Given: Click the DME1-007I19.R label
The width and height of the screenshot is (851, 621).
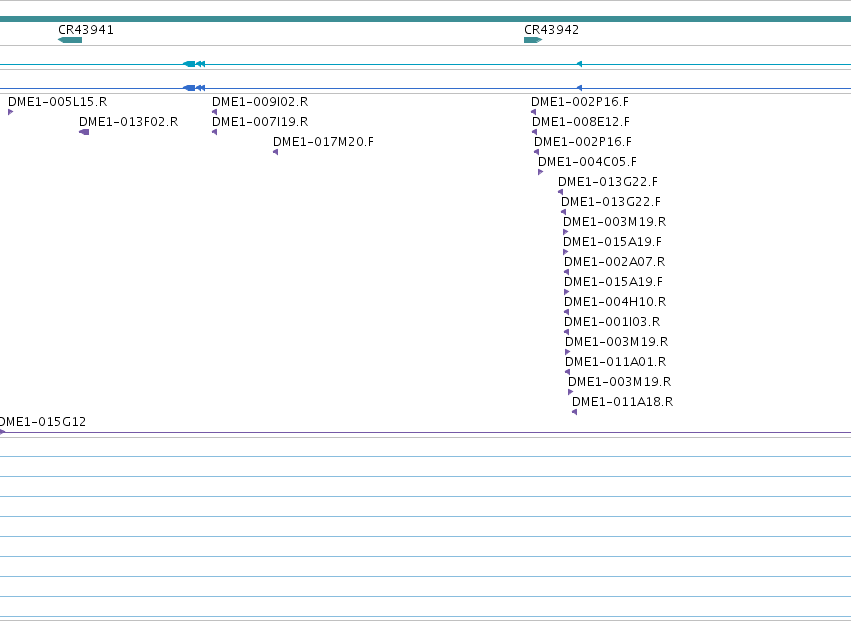Looking at the screenshot, I should click(260, 122).
